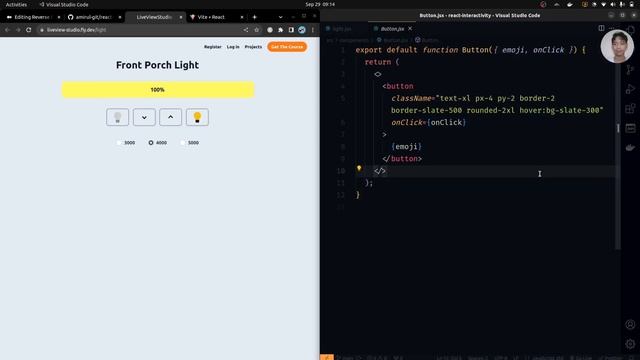Select the 3000 temperature radio option
Viewport: 640px width, 360px height.
click(119, 143)
